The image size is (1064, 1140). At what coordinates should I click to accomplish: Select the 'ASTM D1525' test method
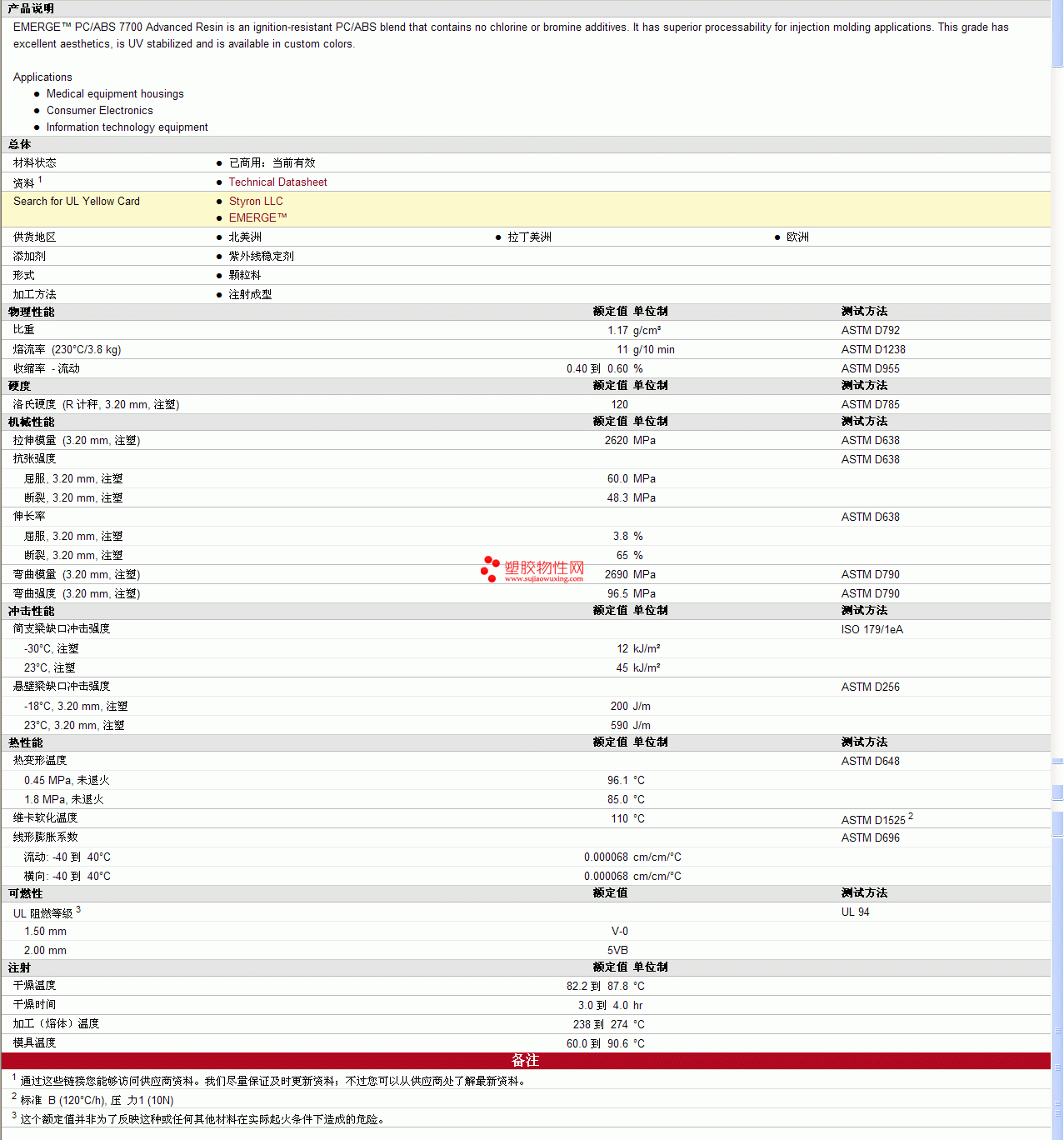click(x=872, y=820)
